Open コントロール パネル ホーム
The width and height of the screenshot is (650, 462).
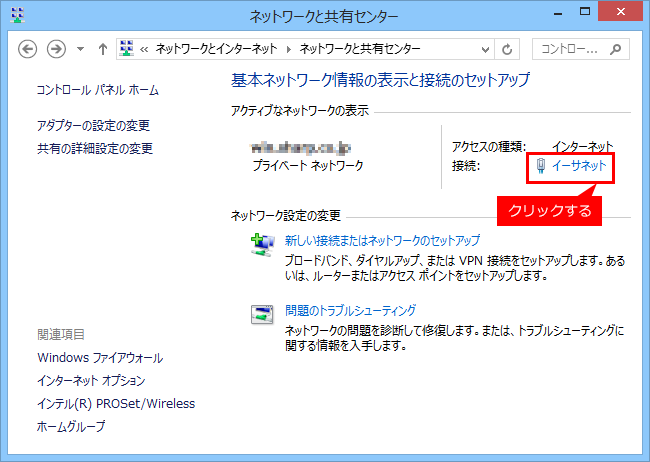[98, 90]
